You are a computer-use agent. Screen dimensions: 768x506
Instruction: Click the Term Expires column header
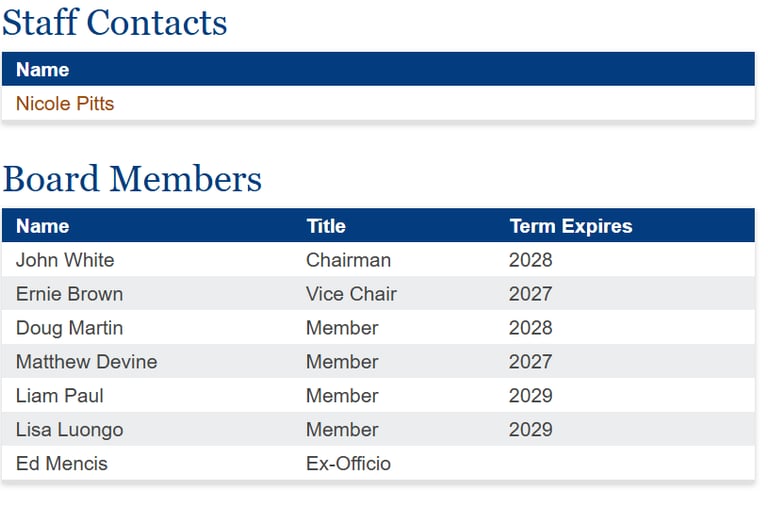point(571,226)
